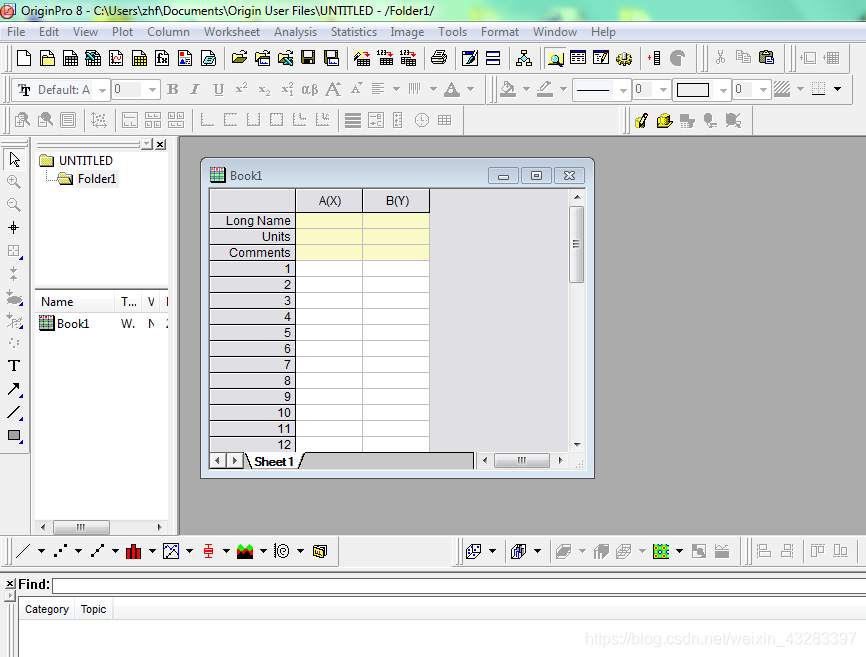Select the Screen Reader crosshair tool
The width and height of the screenshot is (866, 657).
click(14, 227)
